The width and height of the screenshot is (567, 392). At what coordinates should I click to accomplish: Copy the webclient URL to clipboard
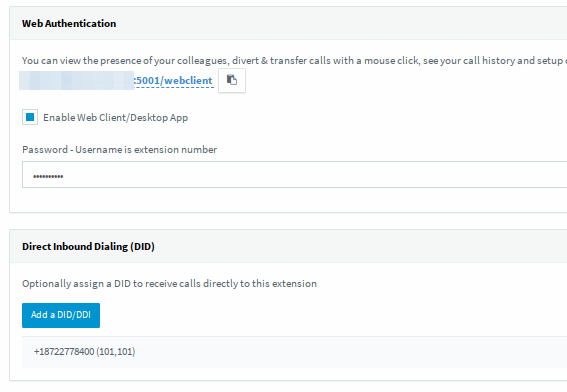coord(232,80)
